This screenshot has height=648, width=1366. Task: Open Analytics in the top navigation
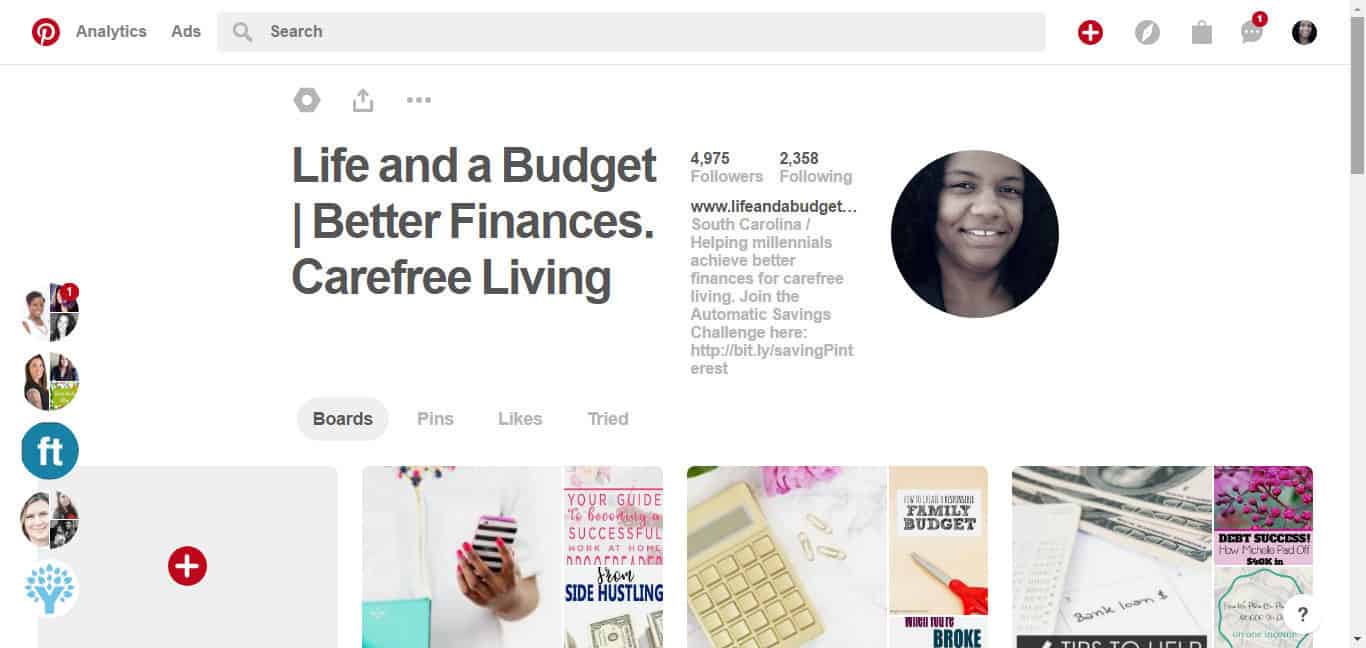tap(111, 32)
